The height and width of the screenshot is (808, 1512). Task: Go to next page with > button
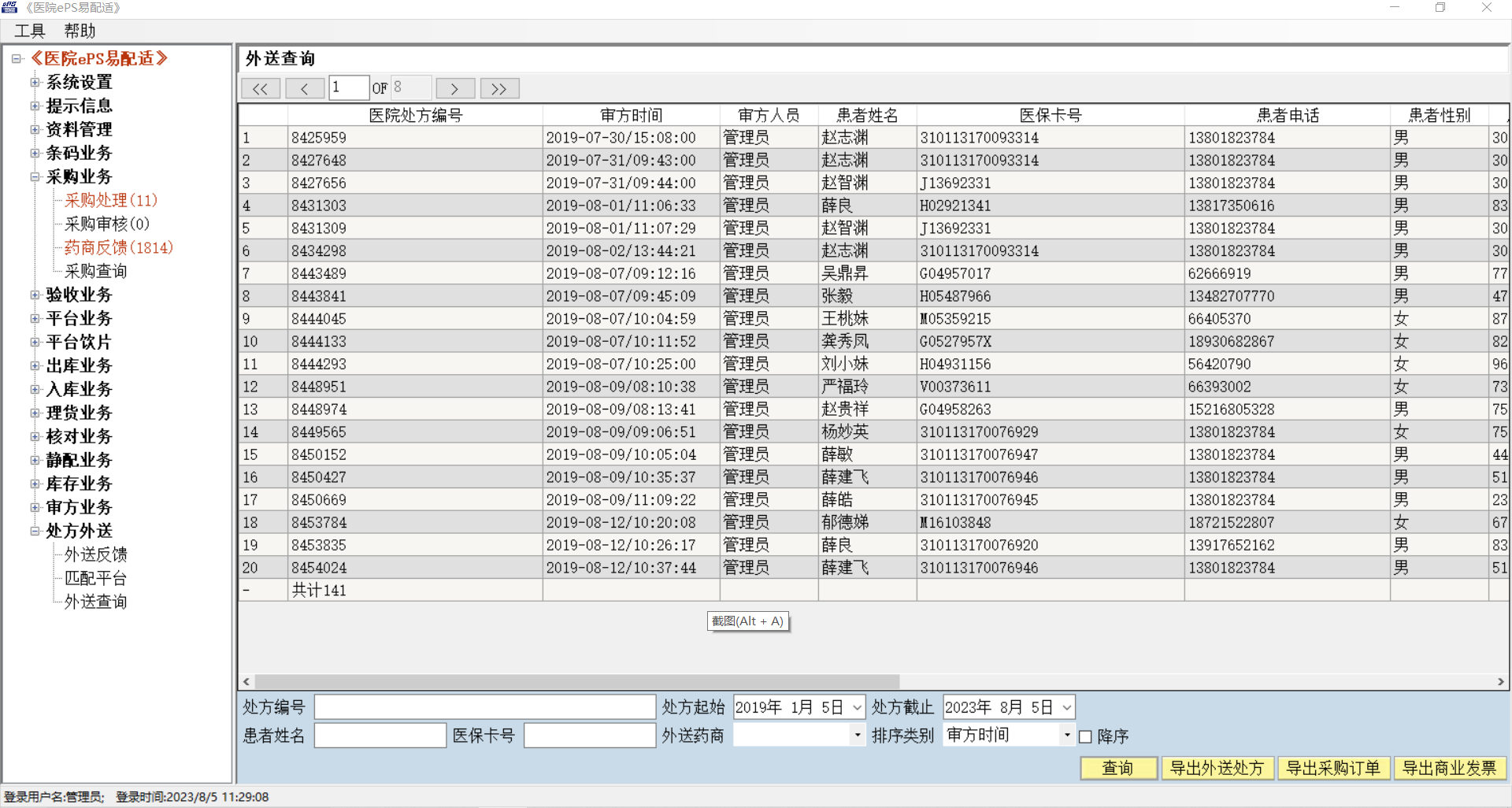point(455,88)
